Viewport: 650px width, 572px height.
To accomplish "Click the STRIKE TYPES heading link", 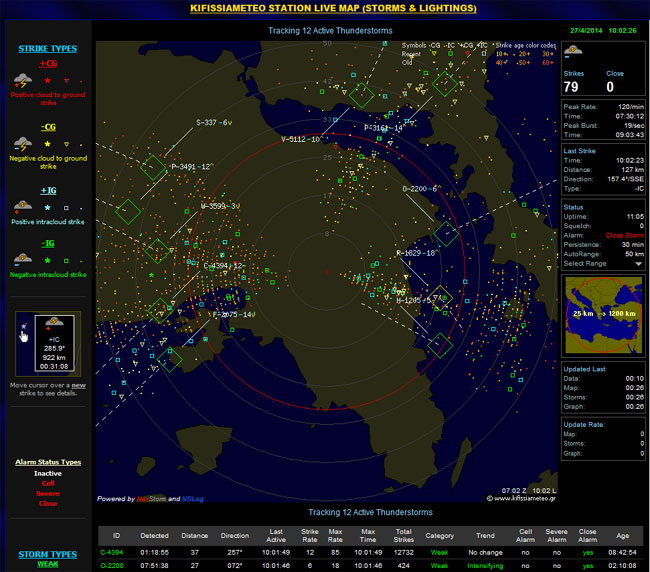I will click(x=48, y=49).
